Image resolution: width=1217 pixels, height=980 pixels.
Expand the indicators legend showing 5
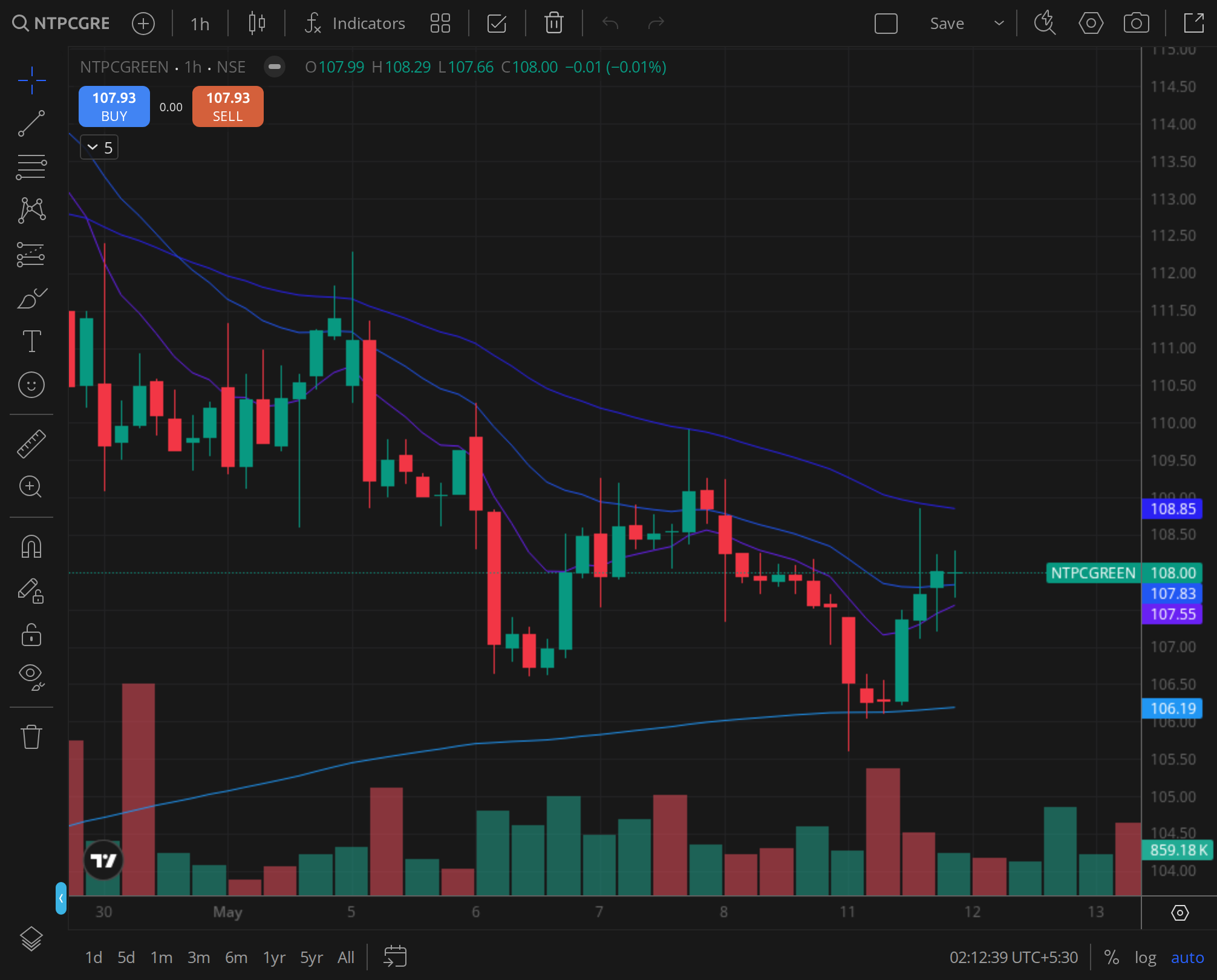pos(99,148)
